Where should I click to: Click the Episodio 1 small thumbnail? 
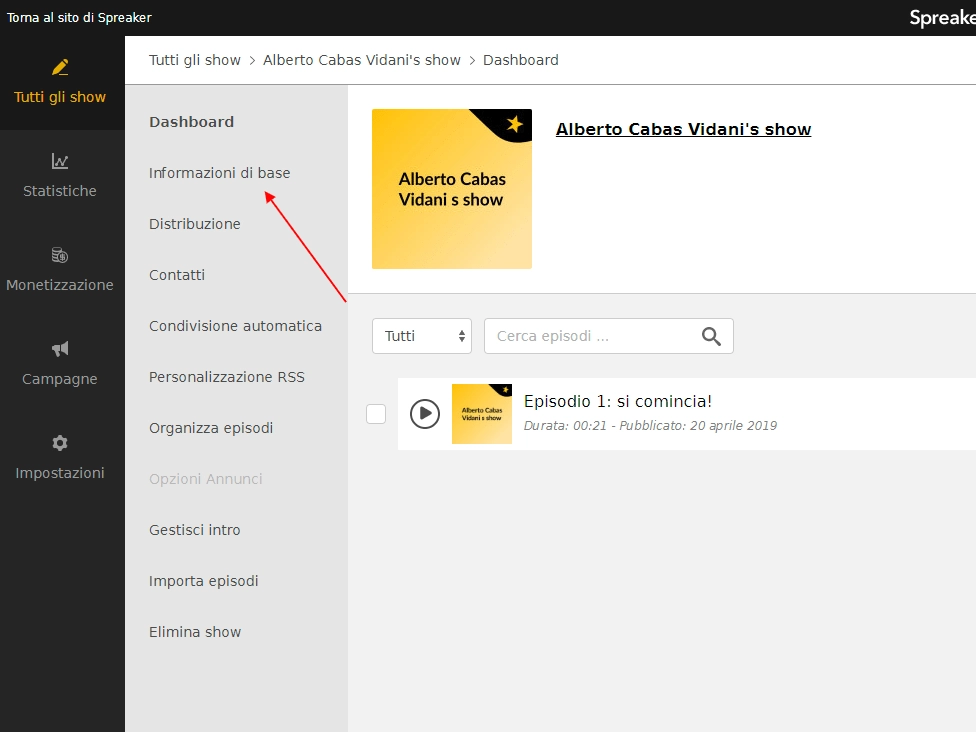pyautogui.click(x=482, y=413)
